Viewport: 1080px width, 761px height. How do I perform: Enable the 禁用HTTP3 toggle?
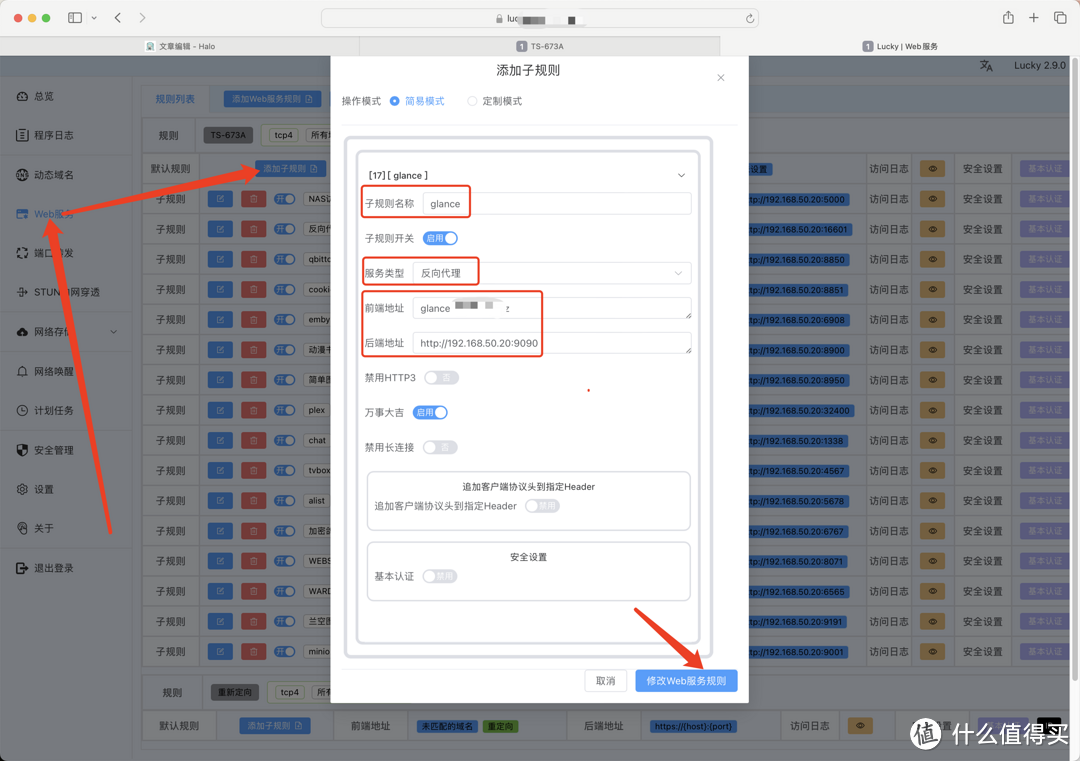click(x=439, y=377)
